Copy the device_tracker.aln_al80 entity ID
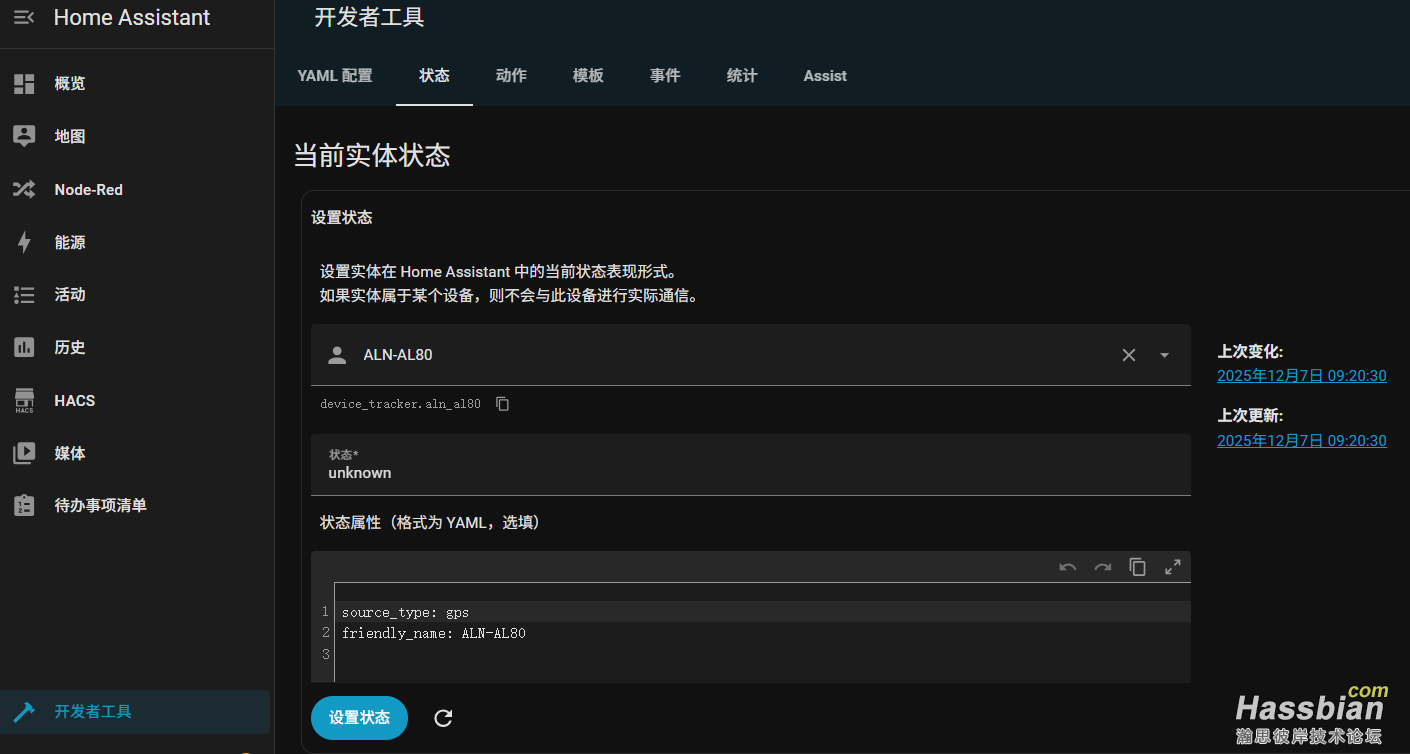1410x754 pixels. (x=501, y=403)
